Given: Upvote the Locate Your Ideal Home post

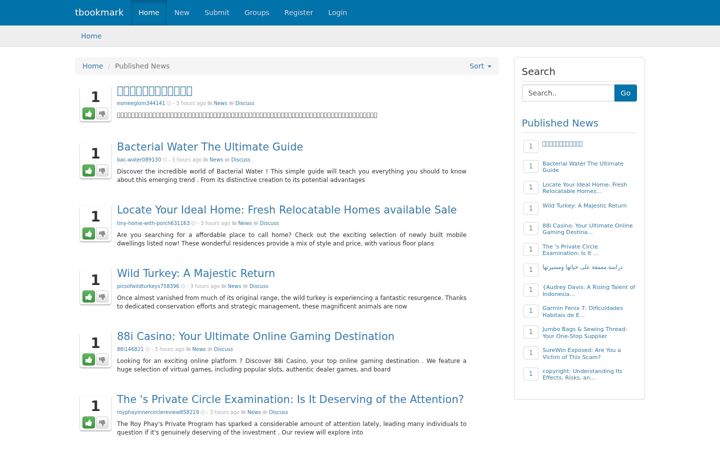Looking at the screenshot, I should (x=89, y=234).
